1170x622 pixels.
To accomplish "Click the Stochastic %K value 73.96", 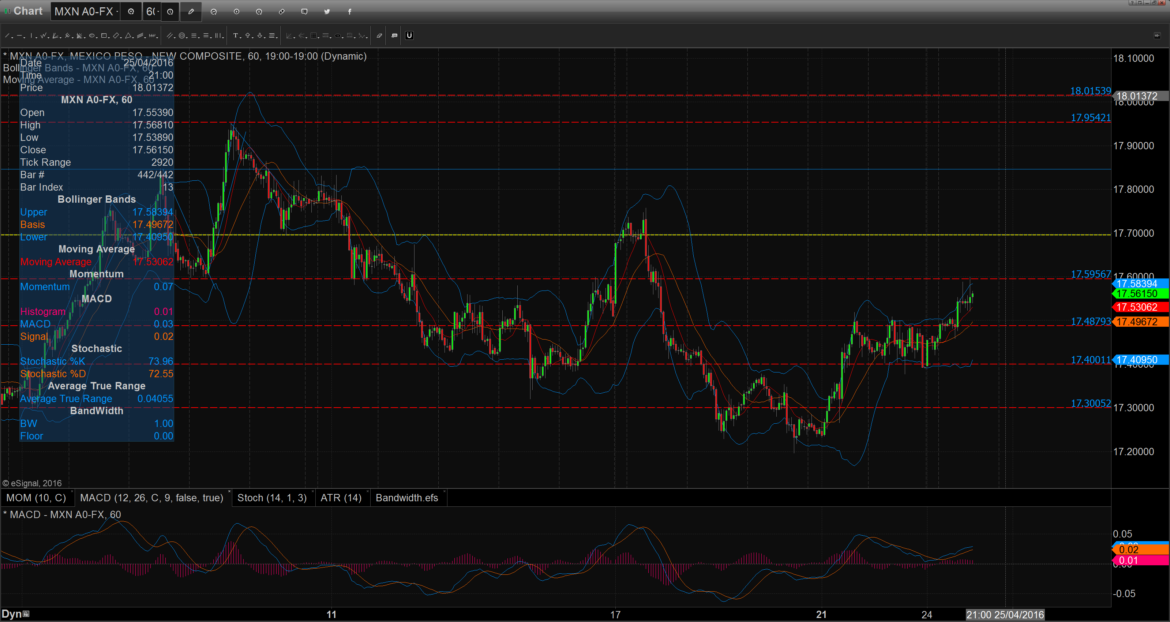I will (161, 361).
